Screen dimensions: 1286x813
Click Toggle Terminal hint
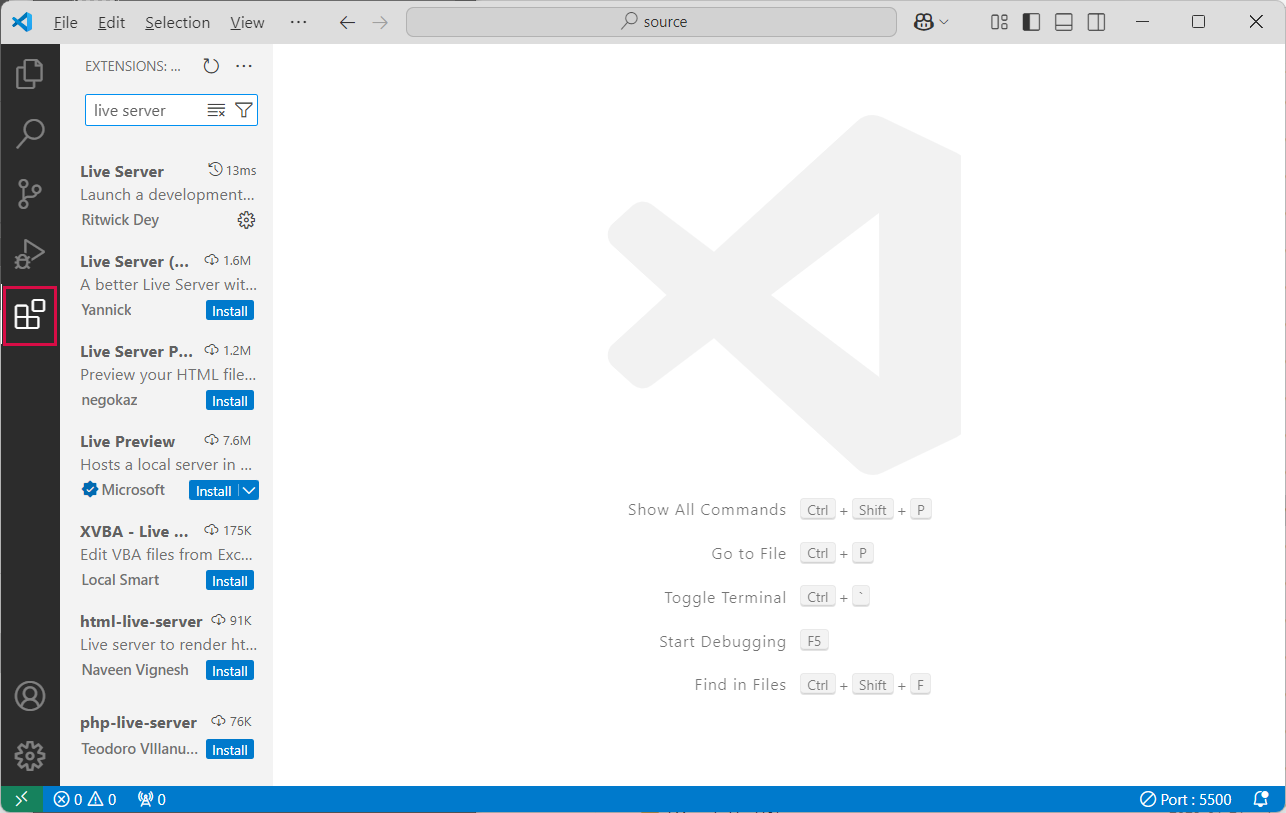tap(725, 598)
